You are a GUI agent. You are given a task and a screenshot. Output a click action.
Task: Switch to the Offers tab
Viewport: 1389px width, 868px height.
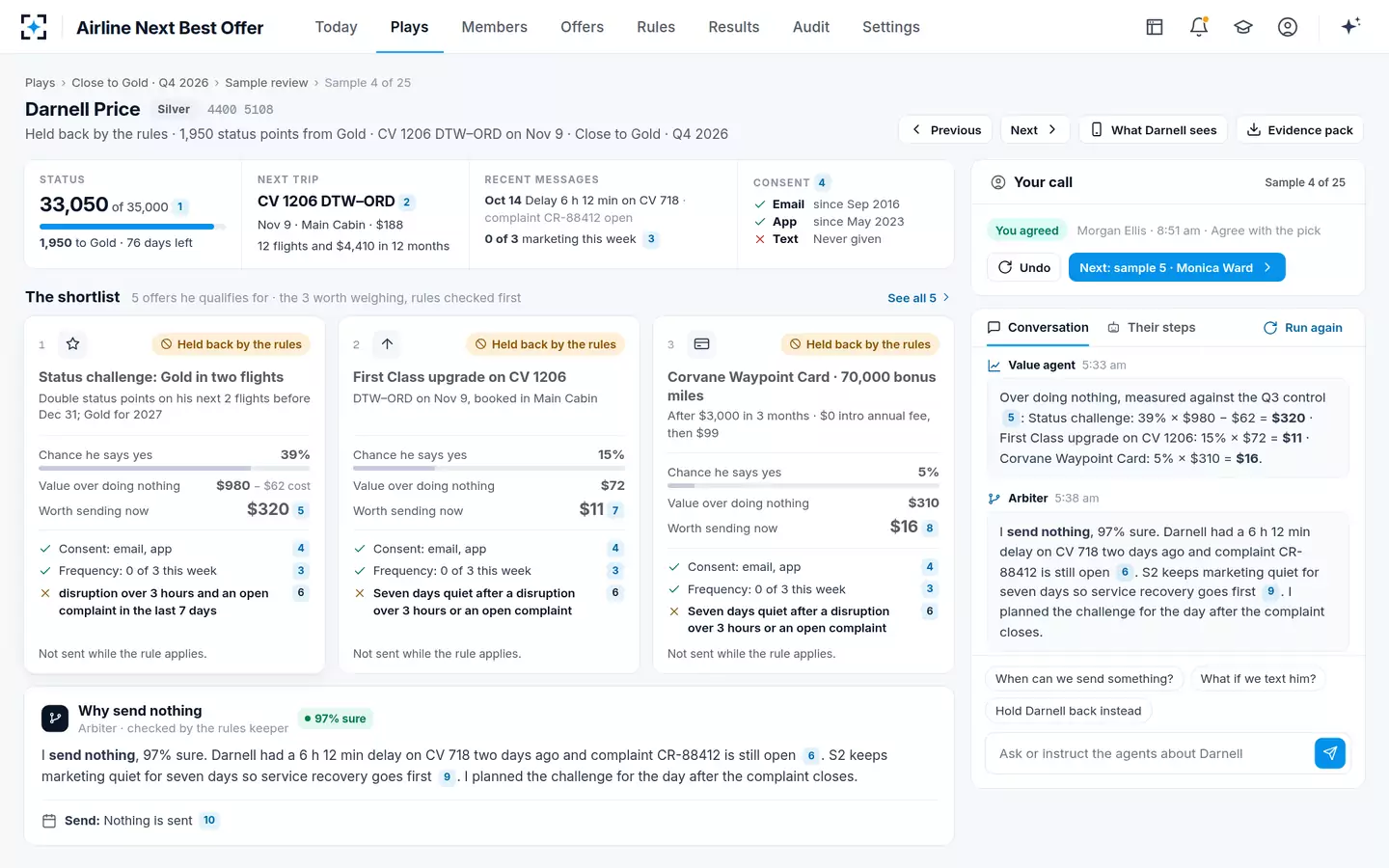[x=582, y=27]
